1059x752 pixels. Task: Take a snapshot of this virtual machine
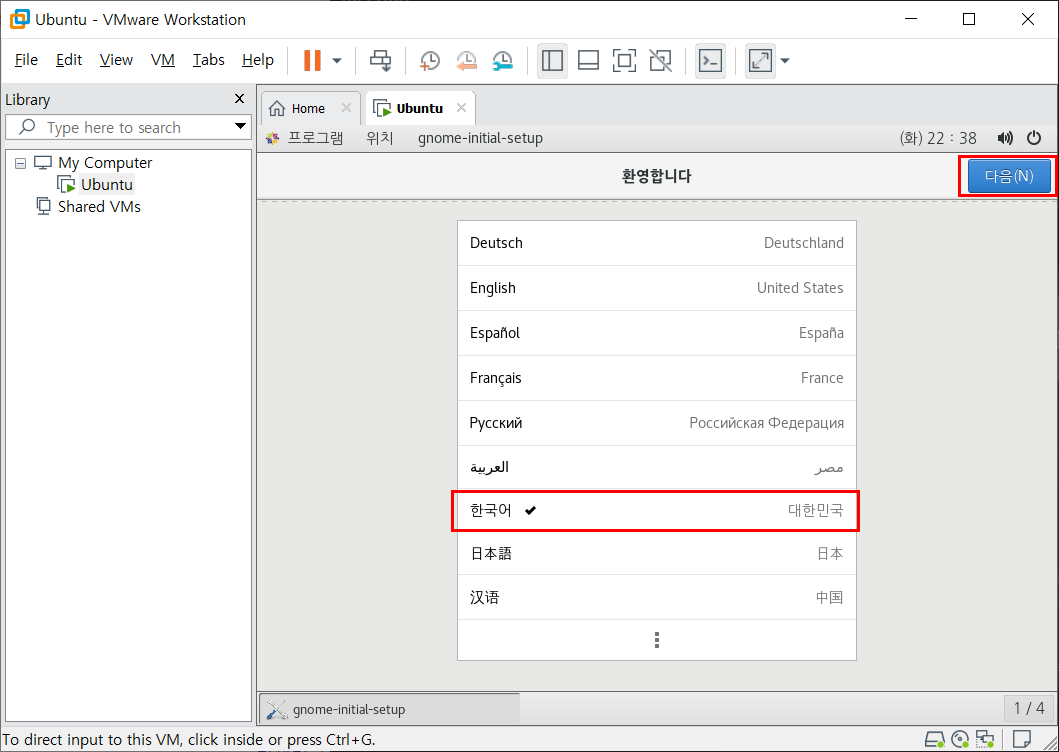pos(430,61)
